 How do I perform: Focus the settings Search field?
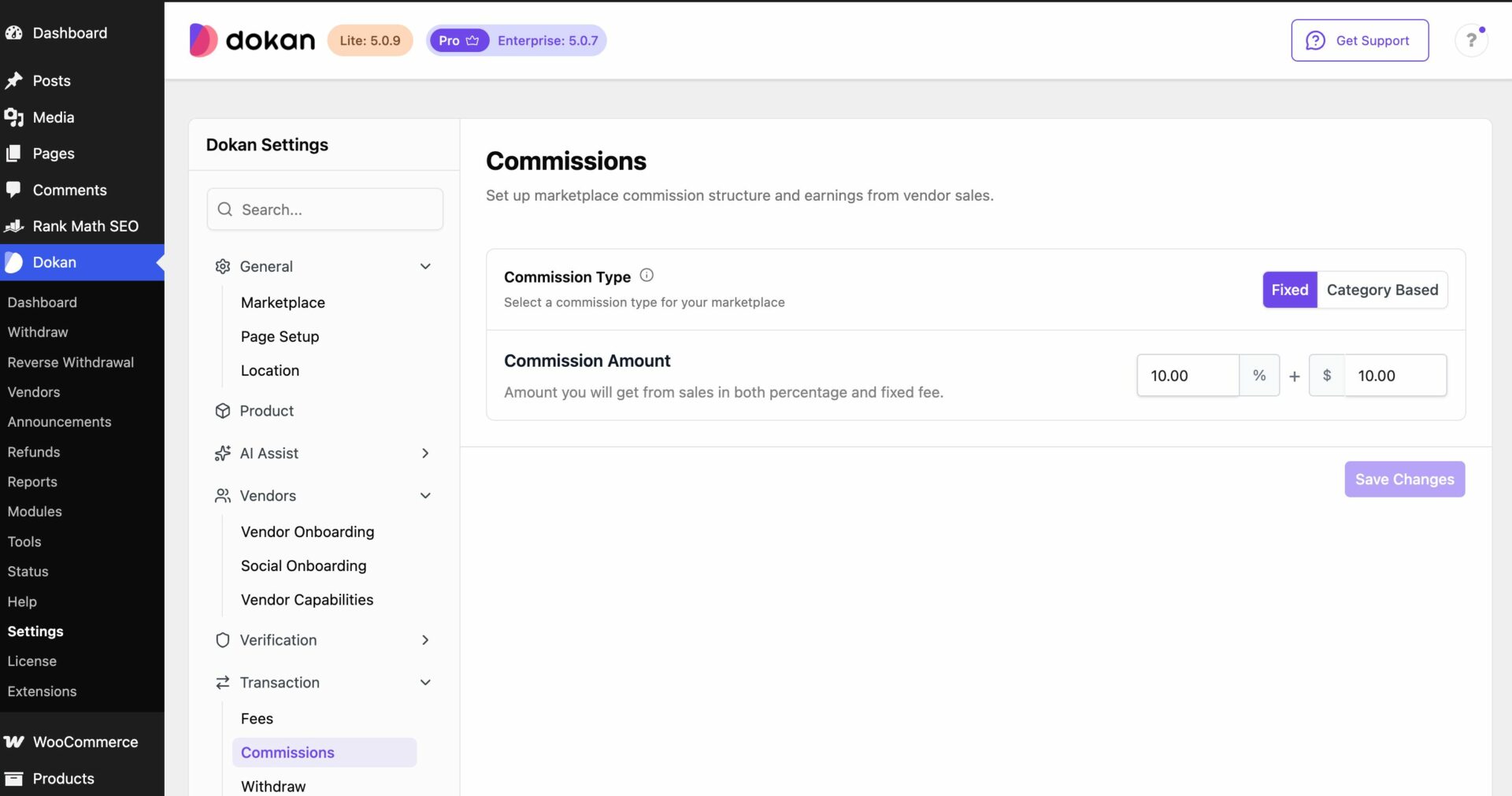pyautogui.click(x=325, y=209)
